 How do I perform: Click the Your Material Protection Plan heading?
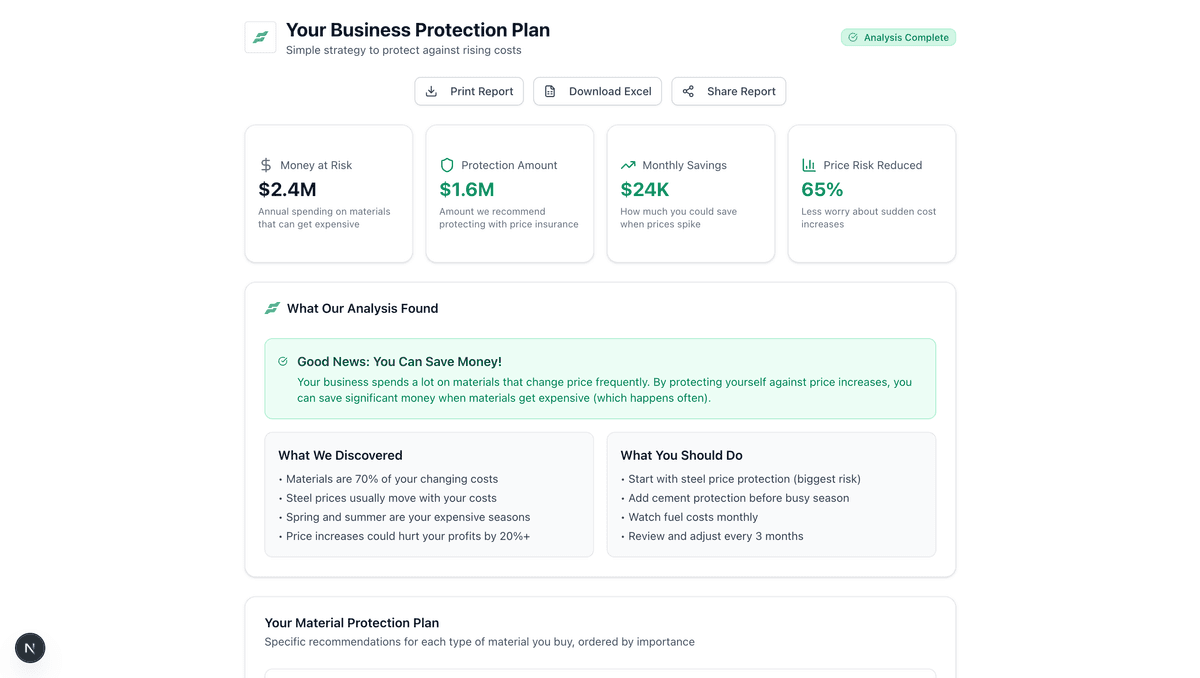[351, 623]
